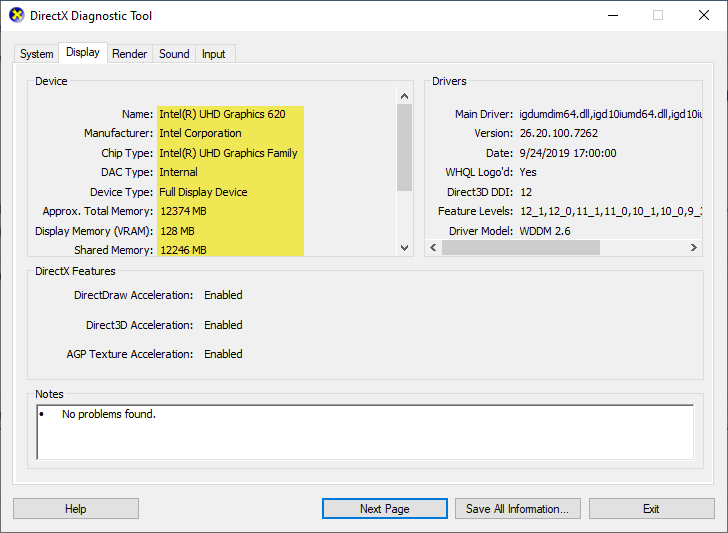This screenshot has height=533, width=728.
Task: Click shared memory value 12246 MB
Action: point(183,250)
